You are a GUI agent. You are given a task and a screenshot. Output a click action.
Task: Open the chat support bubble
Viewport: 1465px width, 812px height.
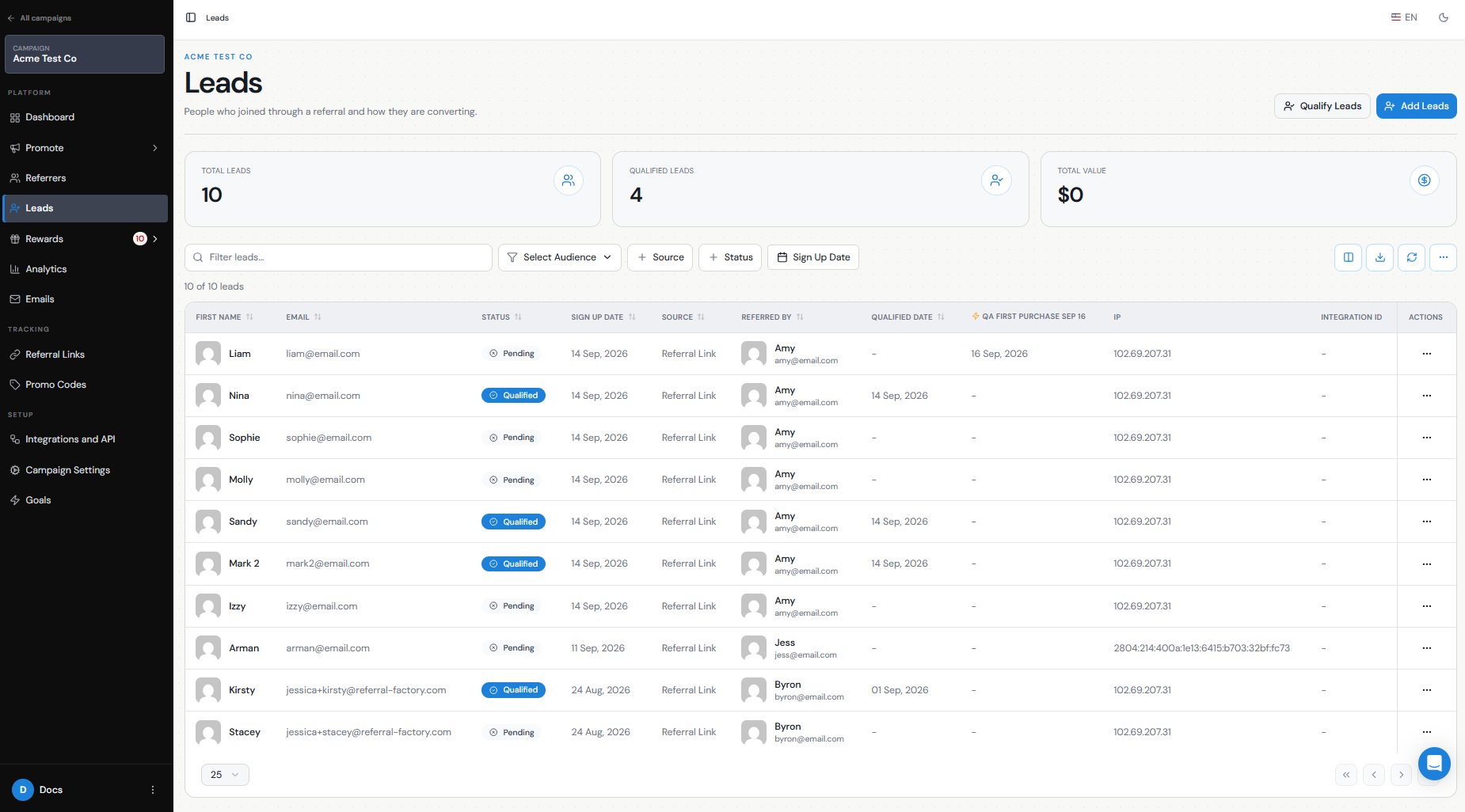point(1434,764)
